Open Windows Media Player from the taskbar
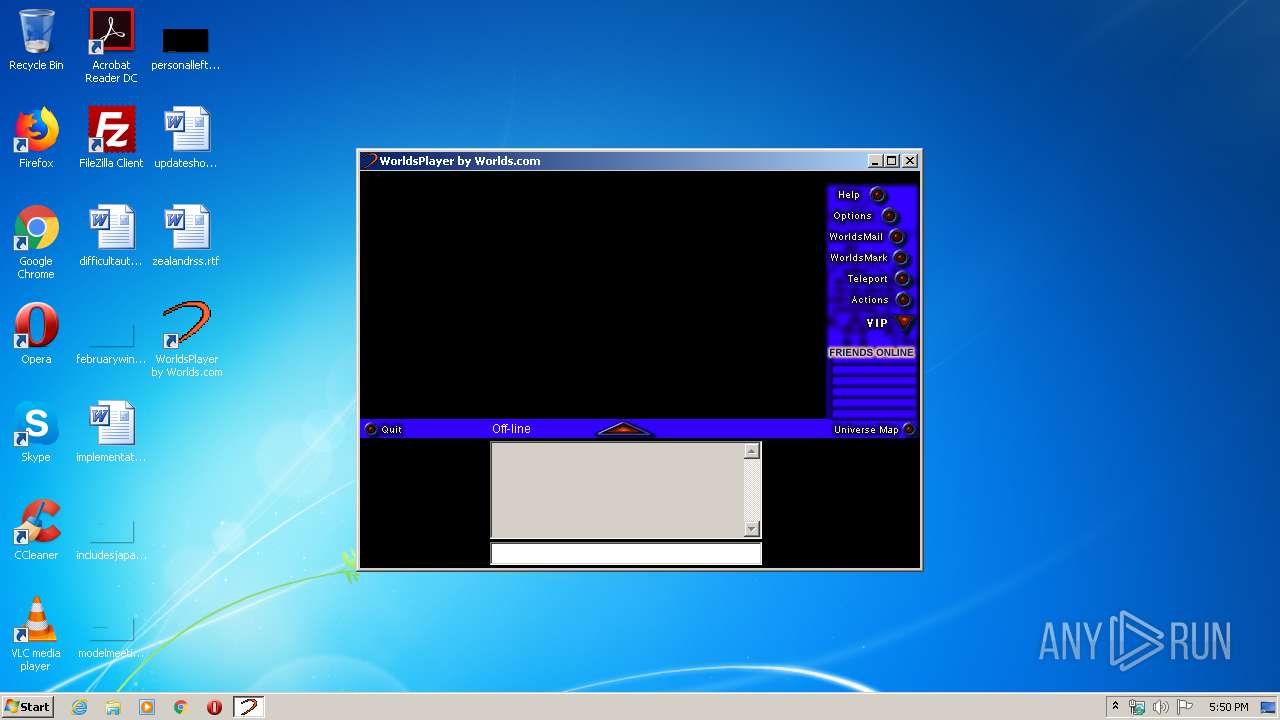This screenshot has height=720, width=1280. pos(147,707)
